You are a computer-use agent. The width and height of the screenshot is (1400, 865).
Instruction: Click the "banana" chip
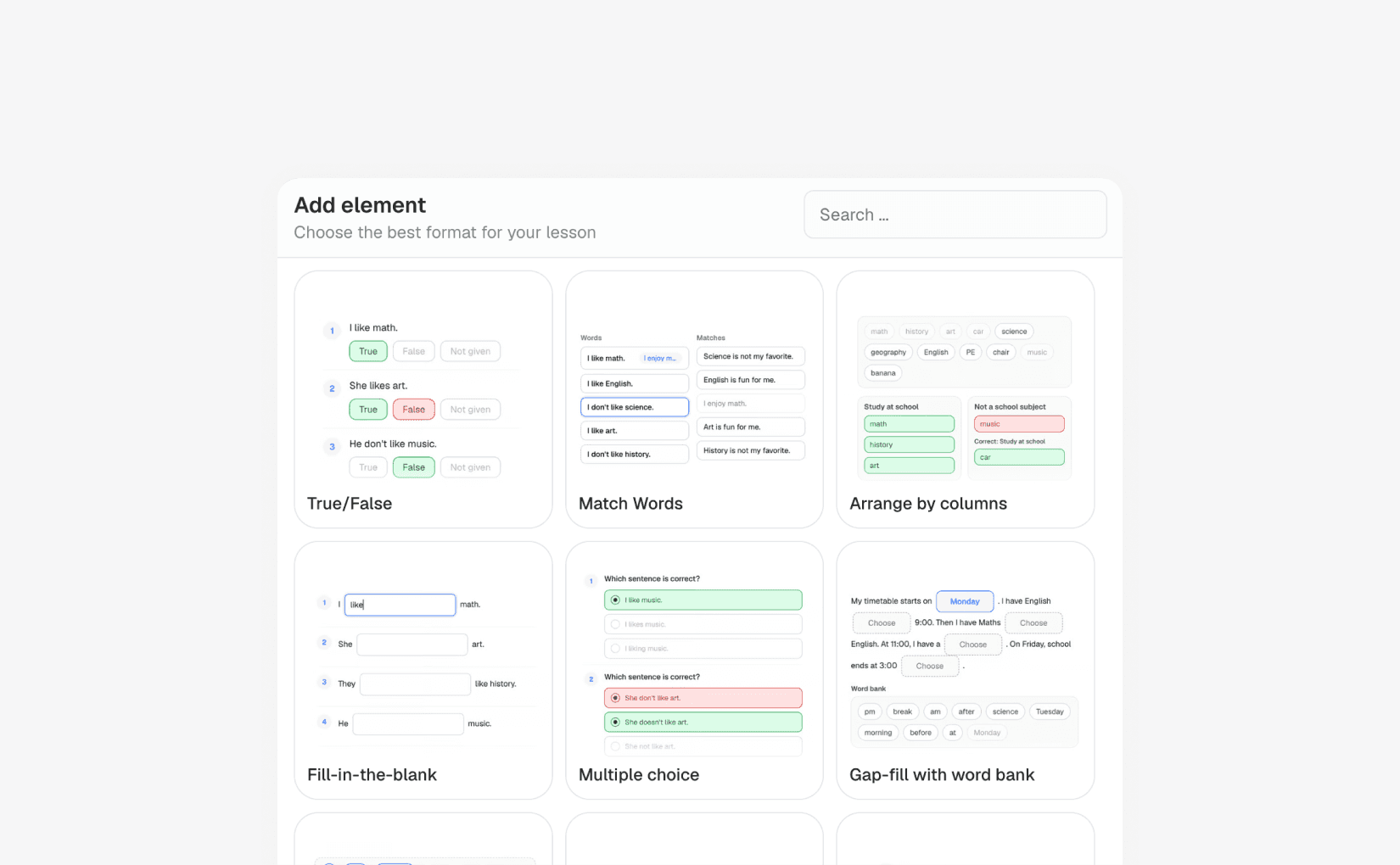pyautogui.click(x=883, y=373)
